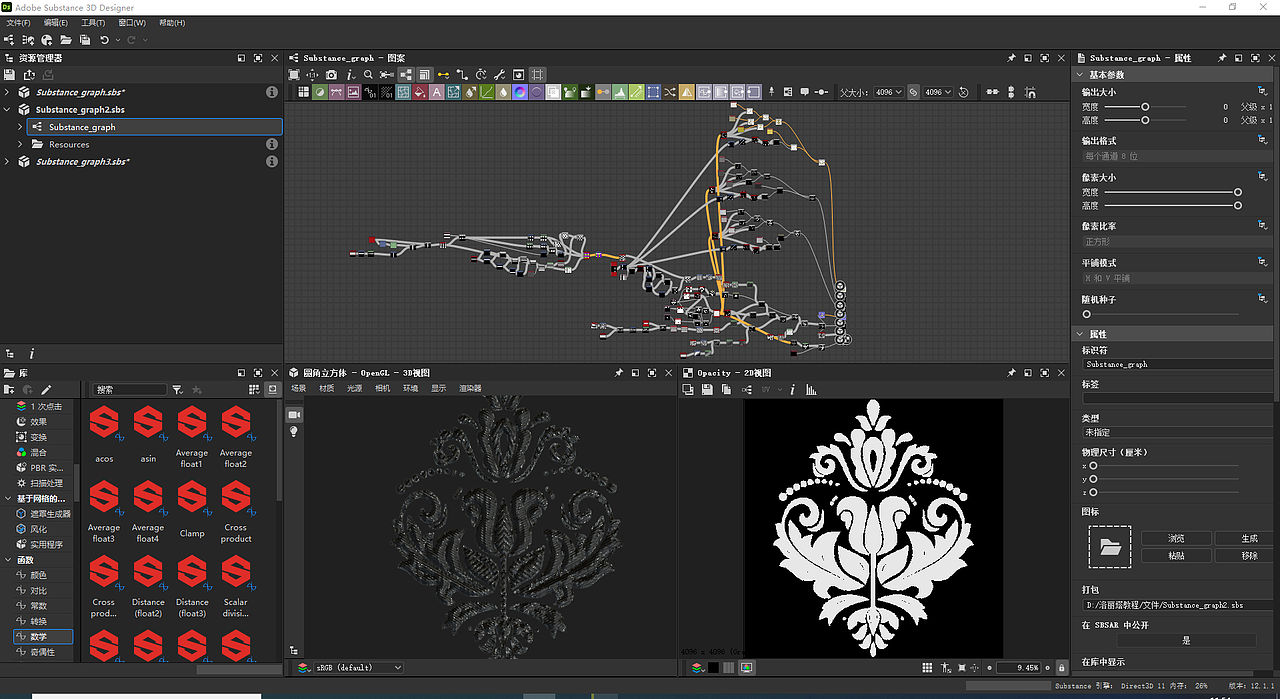Click the 浏览 button in the properties panel
1280x699 pixels.
1175,538
